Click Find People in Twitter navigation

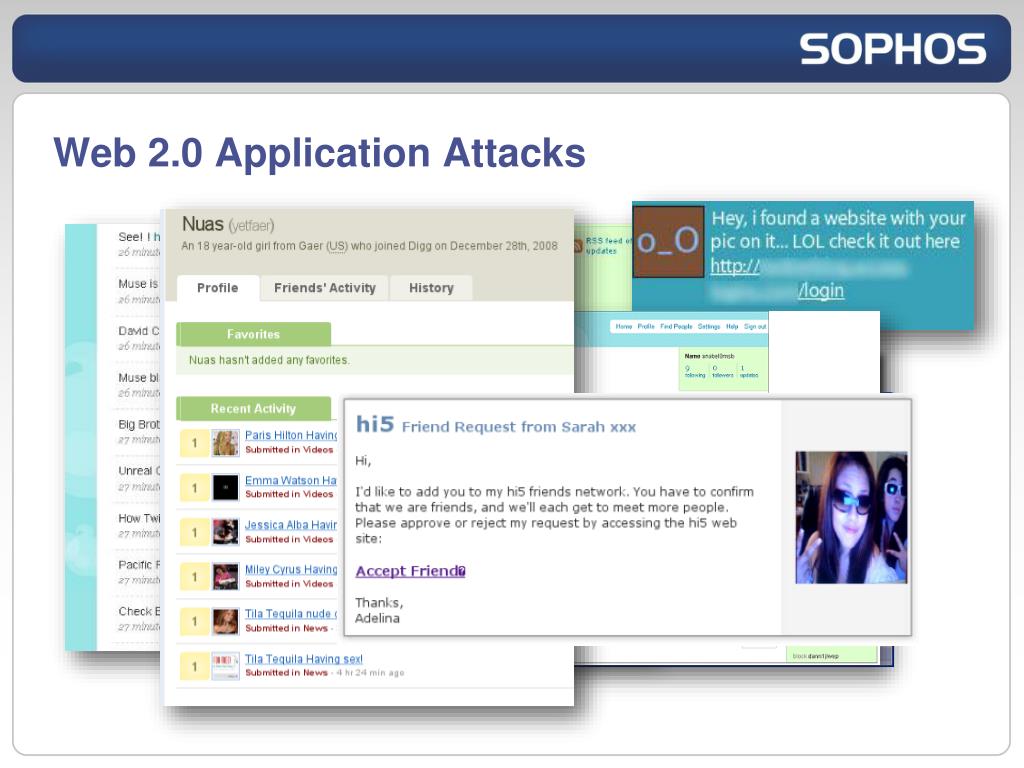[x=676, y=327]
